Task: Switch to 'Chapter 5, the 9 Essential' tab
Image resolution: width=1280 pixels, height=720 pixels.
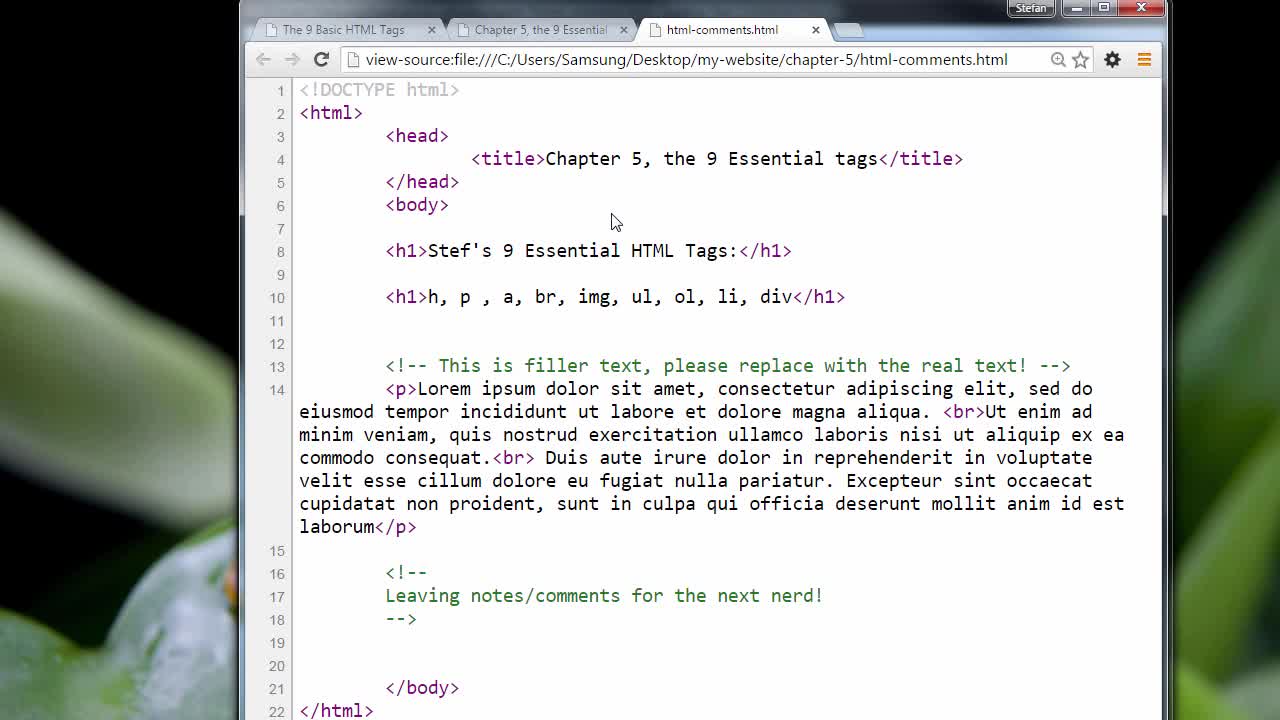Action: (541, 30)
